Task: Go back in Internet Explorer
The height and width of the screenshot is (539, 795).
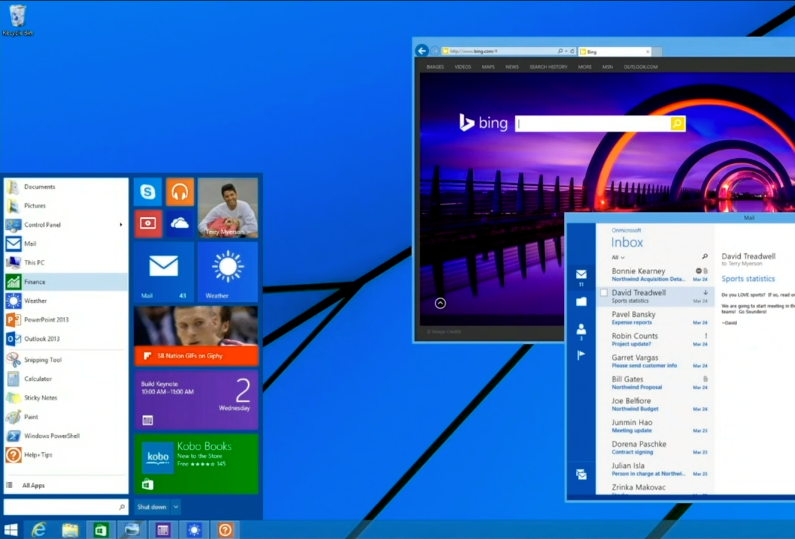Action: point(422,51)
